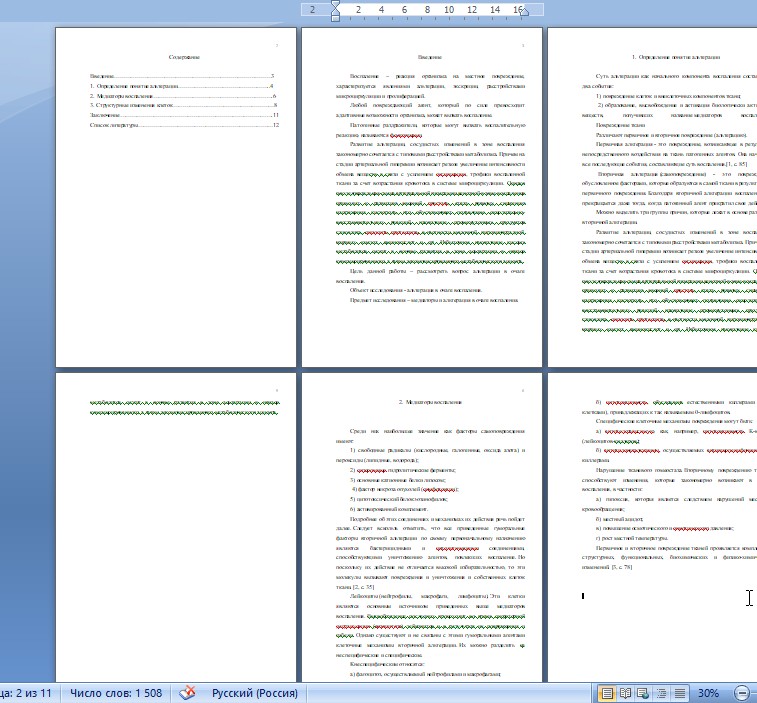This screenshot has width=757, height=703.
Task: Click the first line indent marker on ruler
Action: (335, 4)
